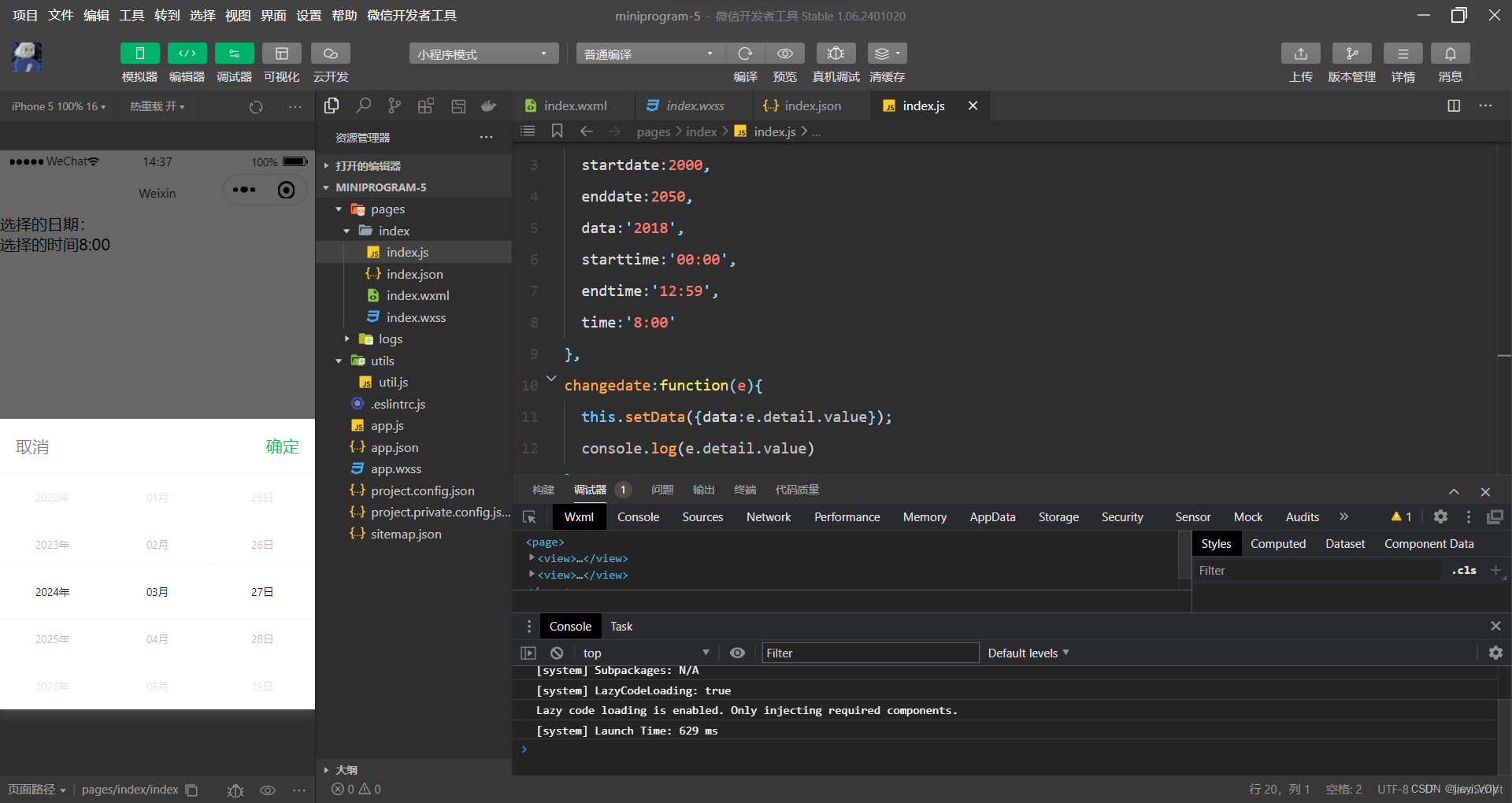Open project details (详情)
The width and height of the screenshot is (1512, 803).
(x=1403, y=54)
